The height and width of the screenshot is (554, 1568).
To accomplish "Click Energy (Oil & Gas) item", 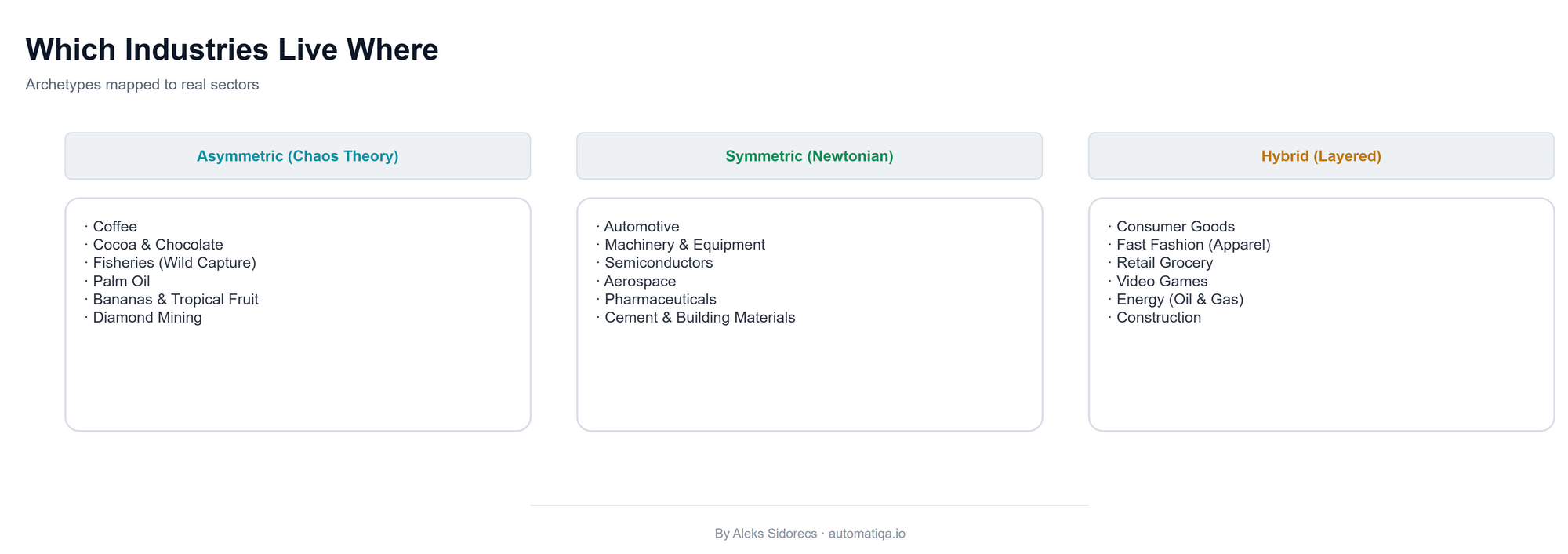I will coord(1180,299).
